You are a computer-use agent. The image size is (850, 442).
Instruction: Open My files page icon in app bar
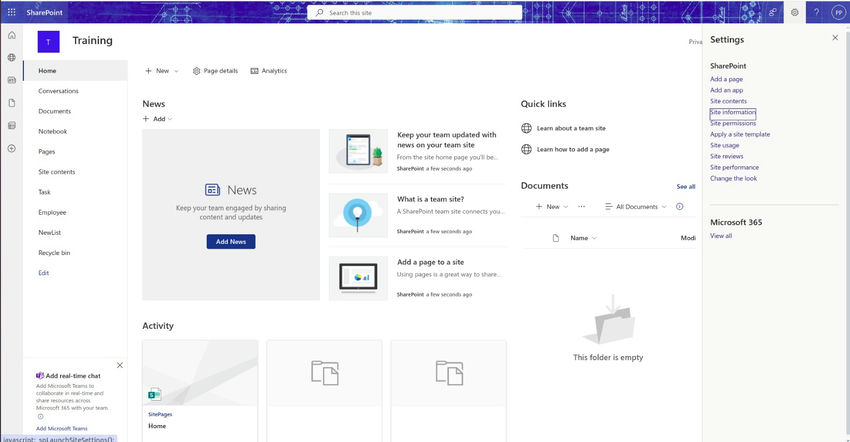click(11, 103)
